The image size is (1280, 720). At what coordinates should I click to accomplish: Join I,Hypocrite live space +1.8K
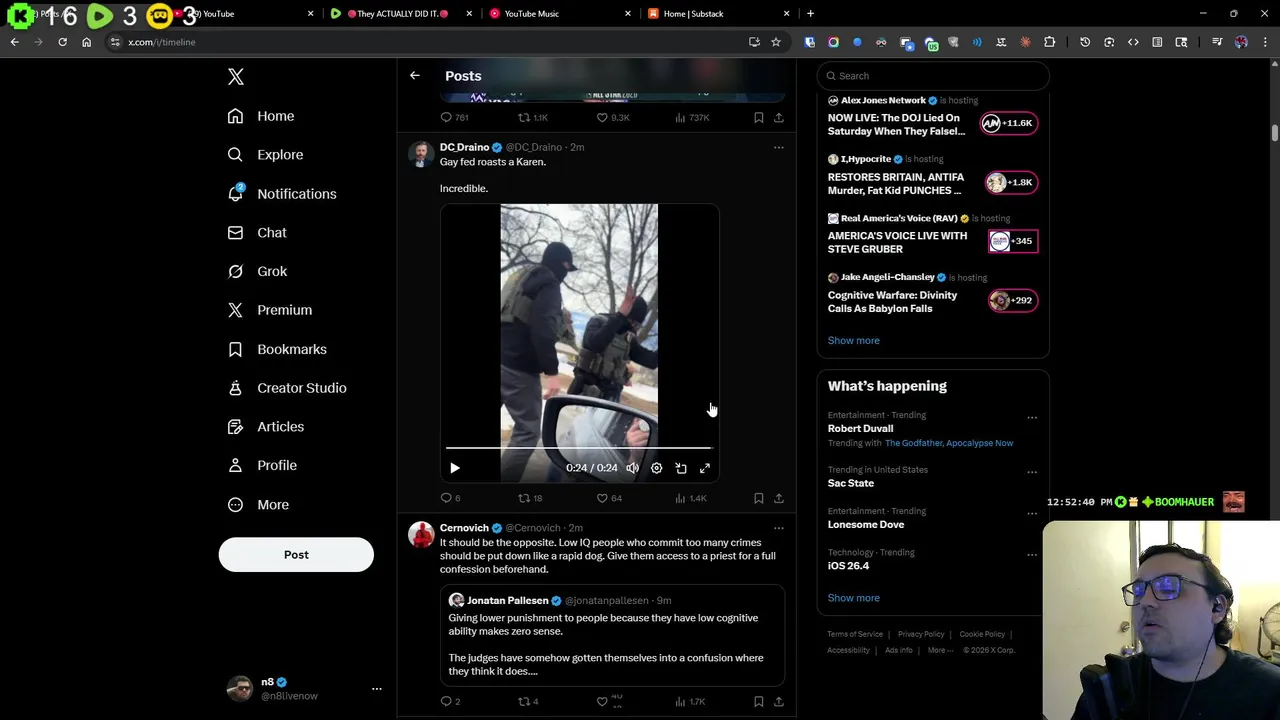point(1011,182)
